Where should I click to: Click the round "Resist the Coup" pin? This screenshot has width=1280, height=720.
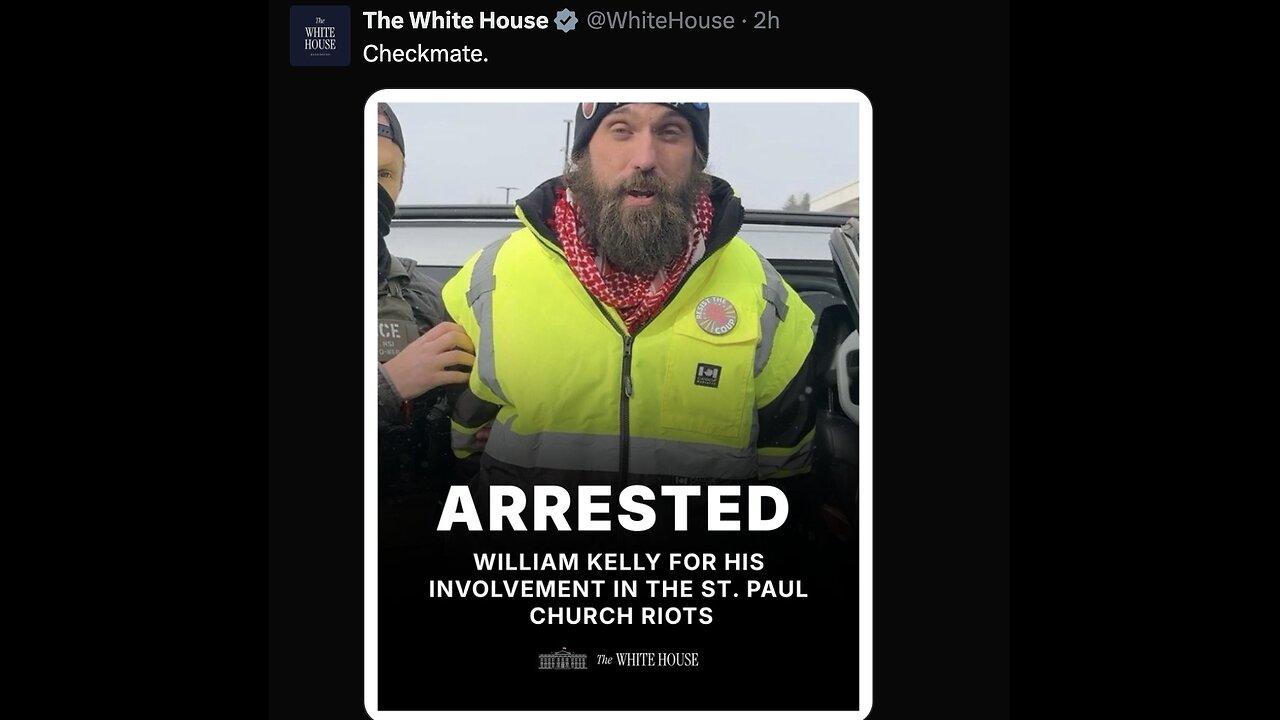click(x=715, y=315)
